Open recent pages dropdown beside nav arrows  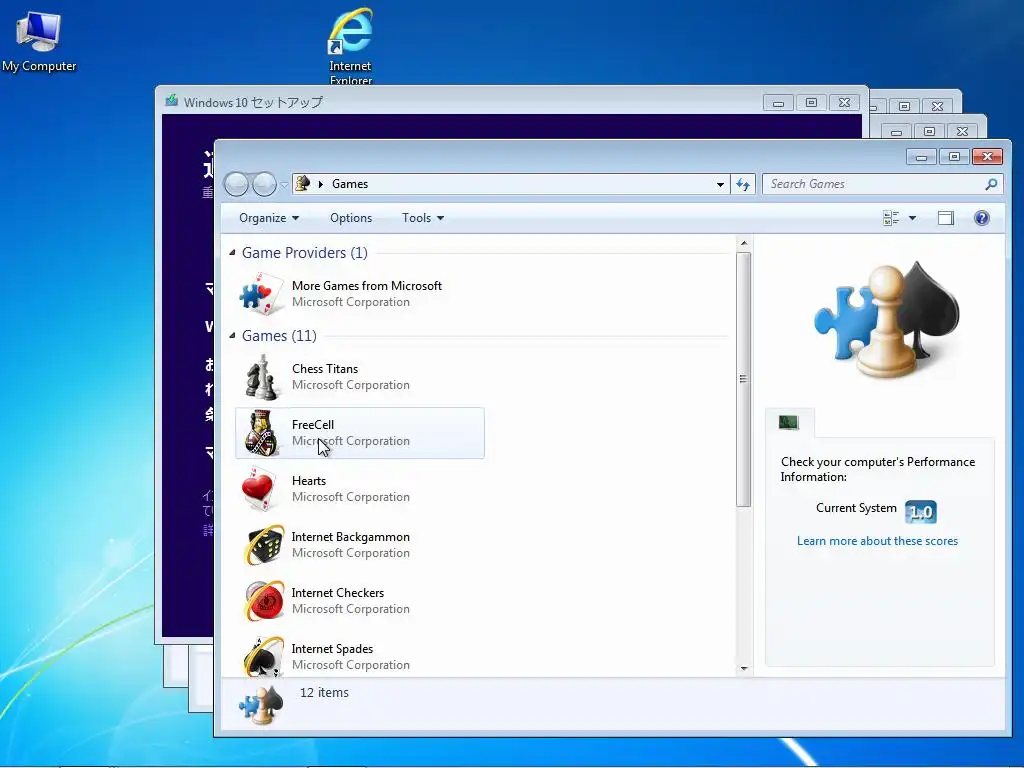(x=284, y=185)
